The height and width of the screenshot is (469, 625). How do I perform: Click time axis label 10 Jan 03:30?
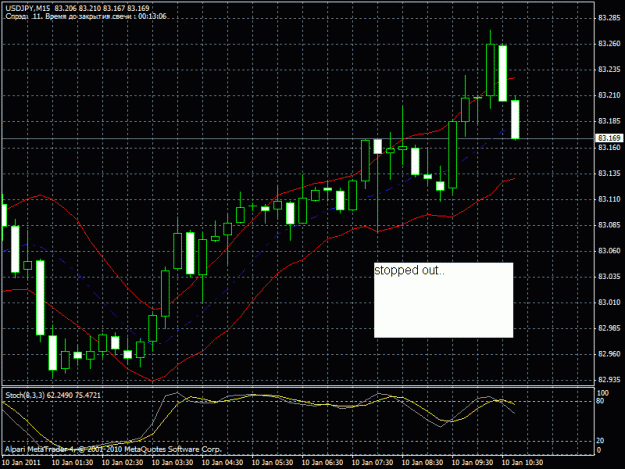173,463
